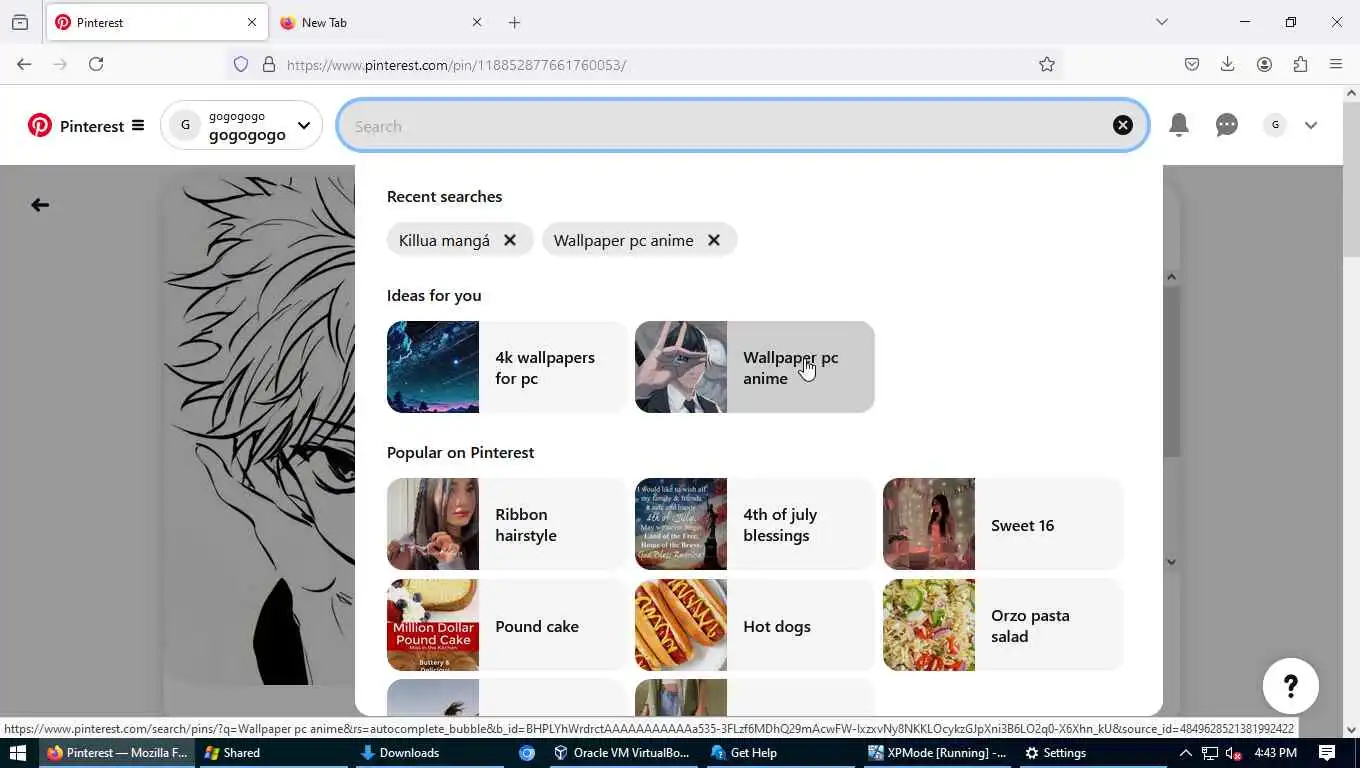Open the Firefox downloads panel
Screen dimensions: 1360x768
tap(1228, 64)
